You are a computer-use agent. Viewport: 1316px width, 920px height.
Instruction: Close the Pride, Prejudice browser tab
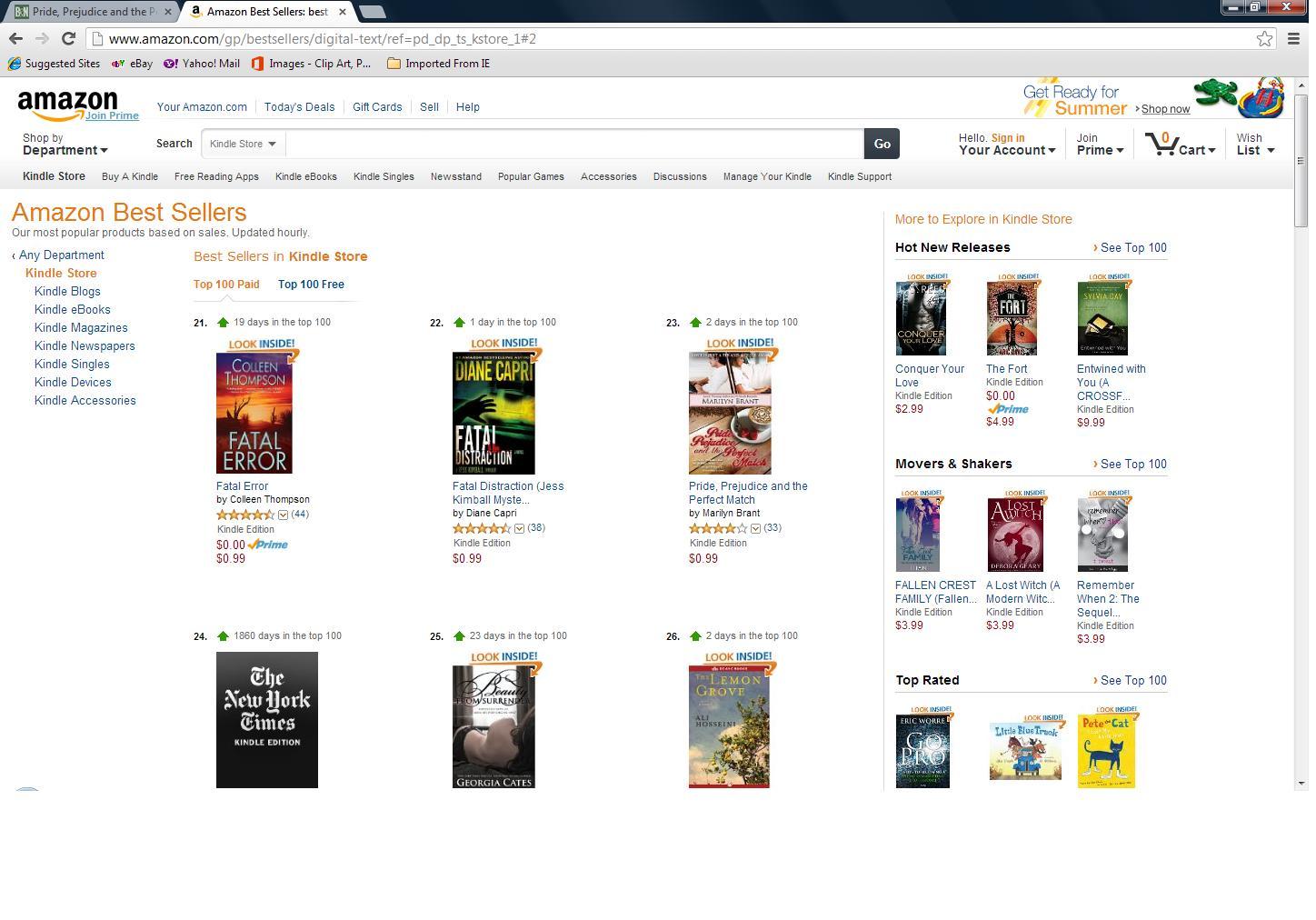[167, 12]
